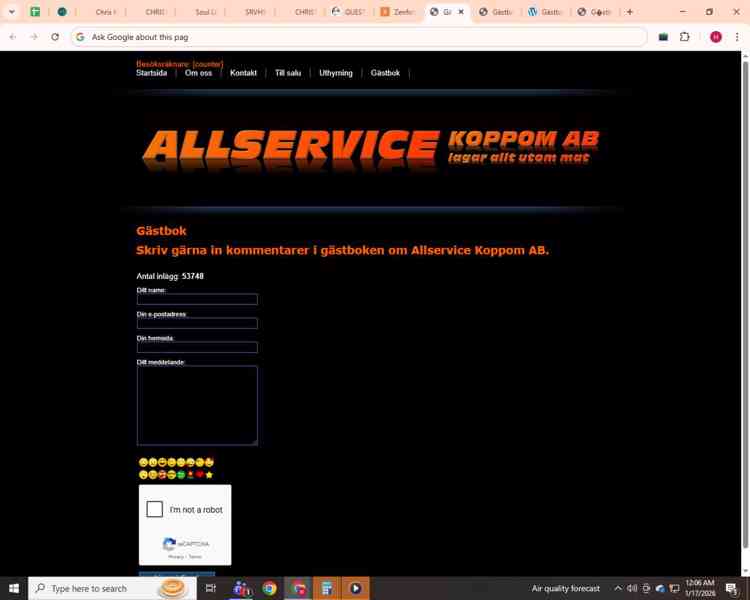This screenshot has height=600, width=750.
Task: Open the Till salu link
Action: (288, 73)
